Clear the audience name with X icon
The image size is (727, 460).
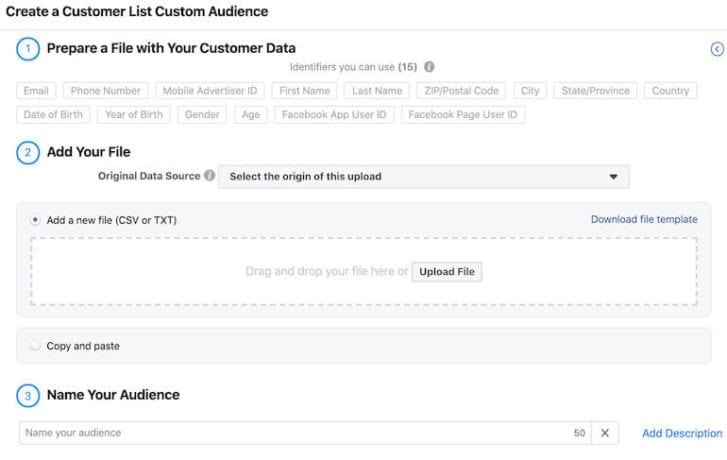[604, 433]
